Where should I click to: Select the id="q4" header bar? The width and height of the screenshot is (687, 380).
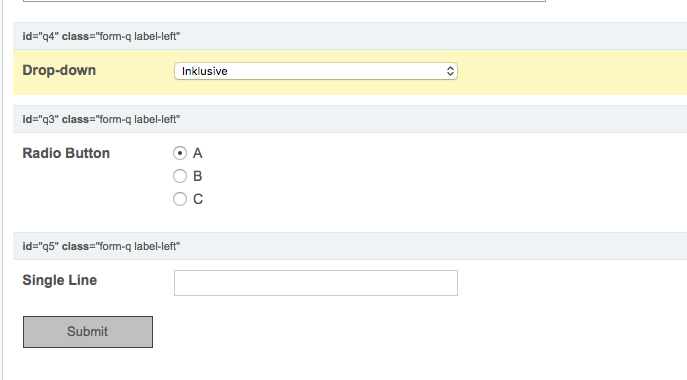coord(350,36)
